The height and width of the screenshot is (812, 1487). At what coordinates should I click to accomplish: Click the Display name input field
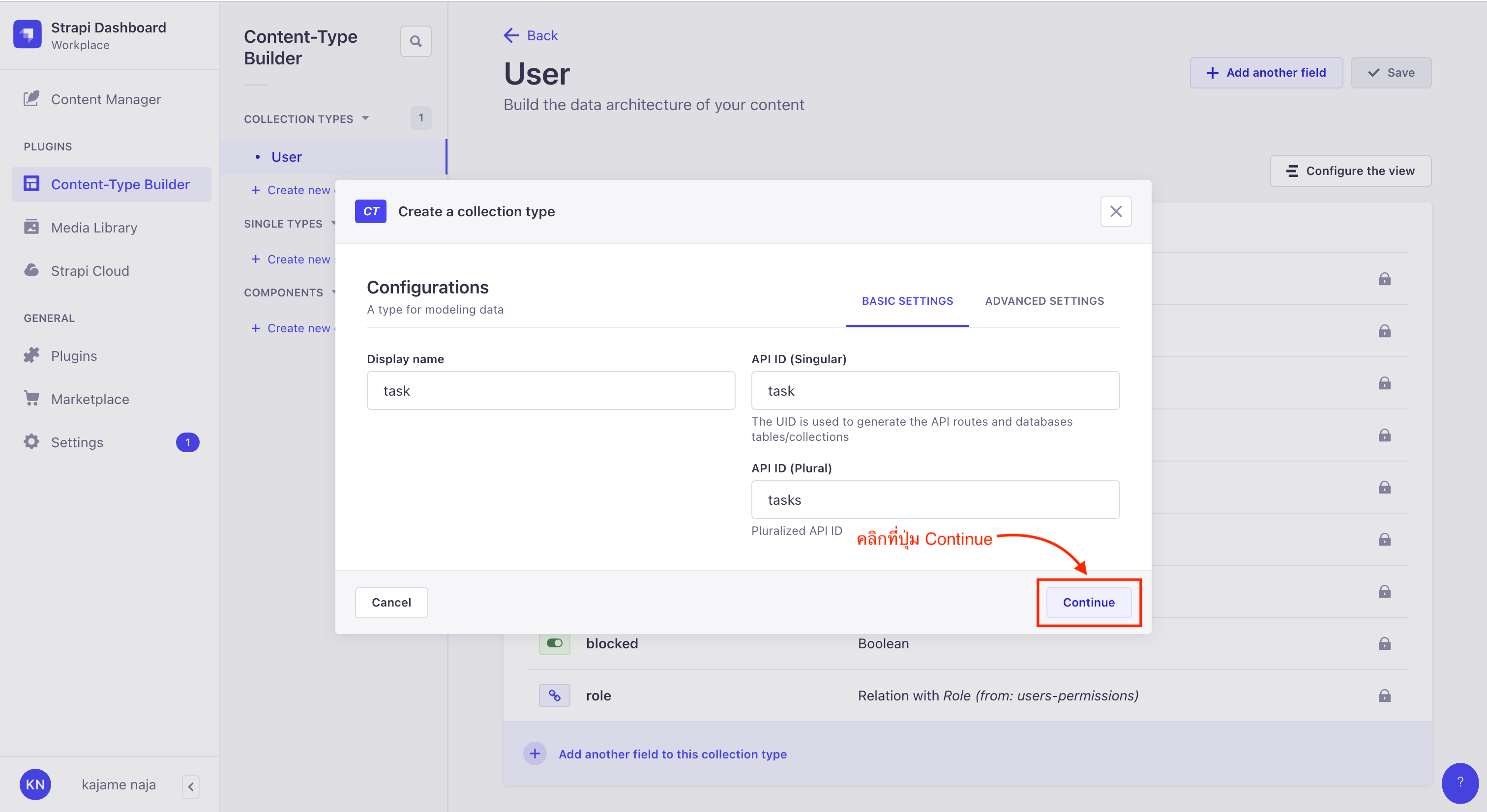[x=551, y=390]
